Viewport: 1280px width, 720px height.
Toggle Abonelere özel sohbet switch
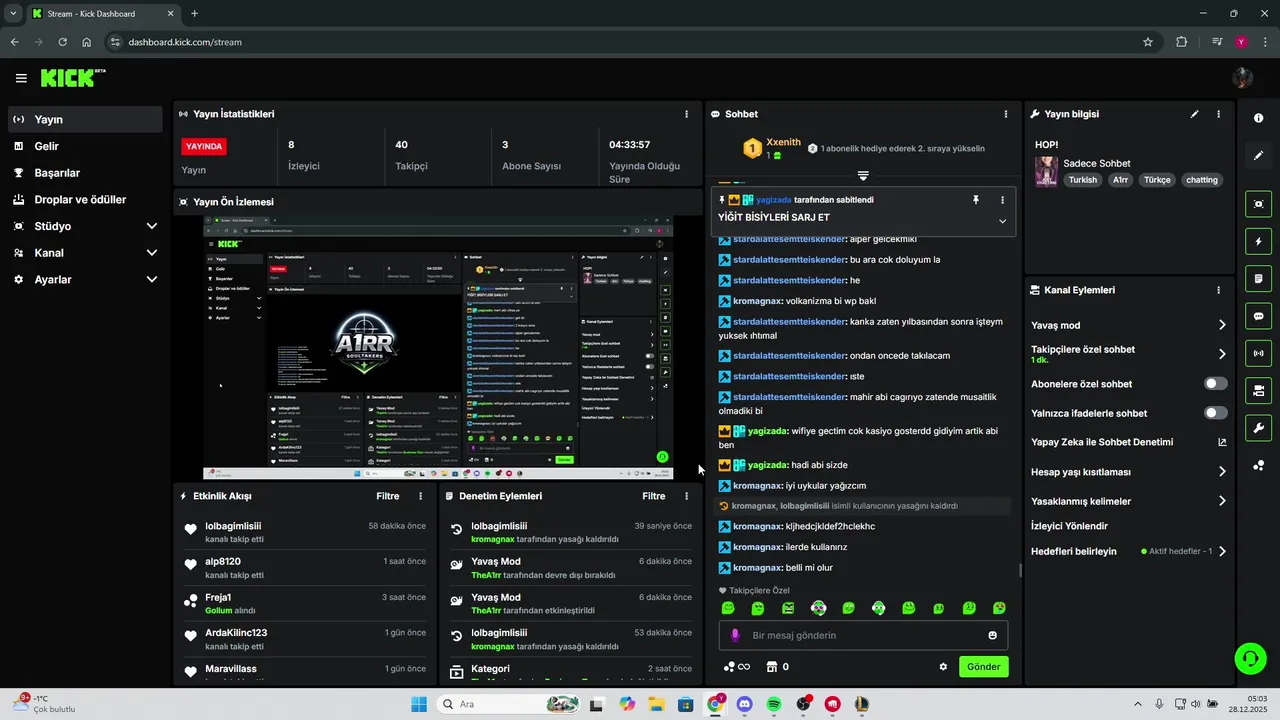click(x=1215, y=384)
